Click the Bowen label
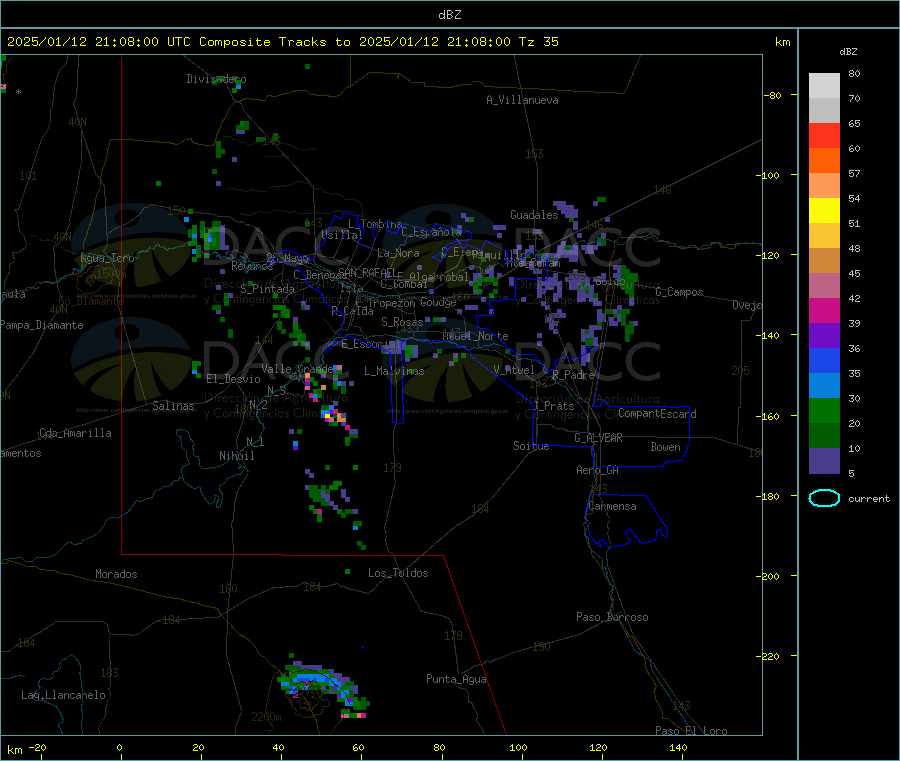This screenshot has width=900, height=761. (666, 447)
